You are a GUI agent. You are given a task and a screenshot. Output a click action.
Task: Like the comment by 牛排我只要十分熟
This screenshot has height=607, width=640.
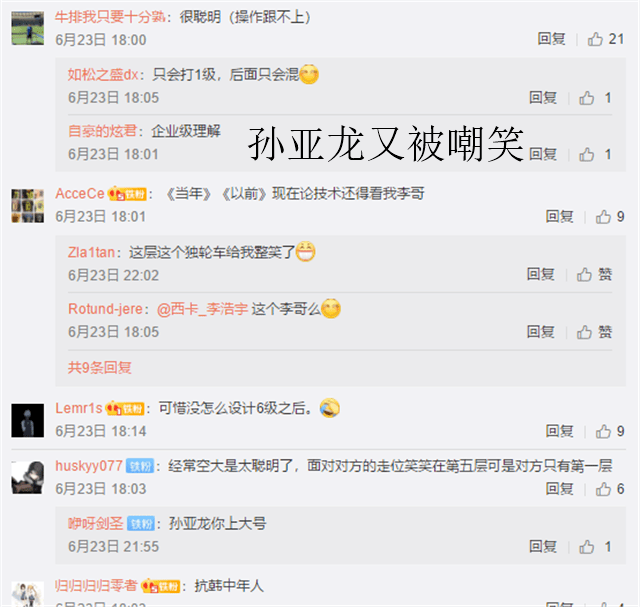click(605, 39)
